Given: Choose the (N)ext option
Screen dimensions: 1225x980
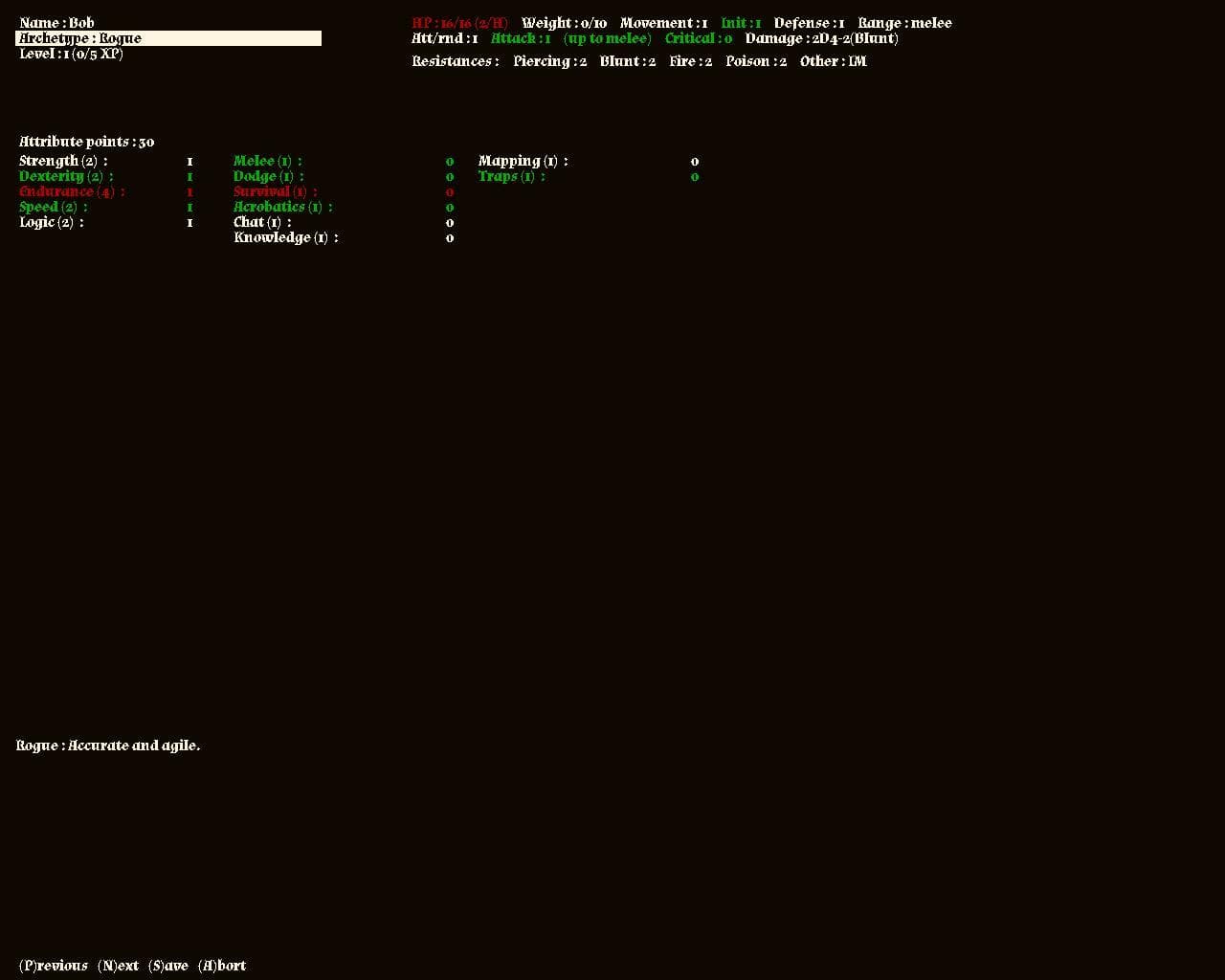Looking at the screenshot, I should [x=118, y=966].
